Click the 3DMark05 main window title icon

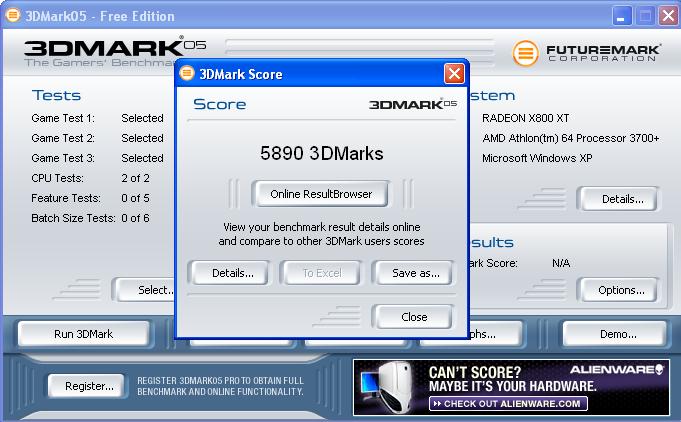(13, 16)
